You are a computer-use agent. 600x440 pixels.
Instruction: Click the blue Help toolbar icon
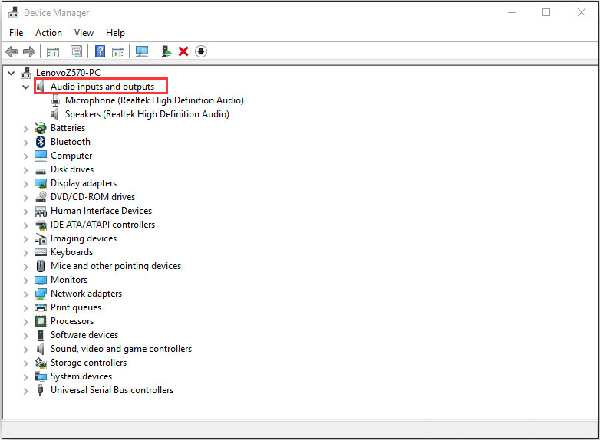pyautogui.click(x=100, y=51)
